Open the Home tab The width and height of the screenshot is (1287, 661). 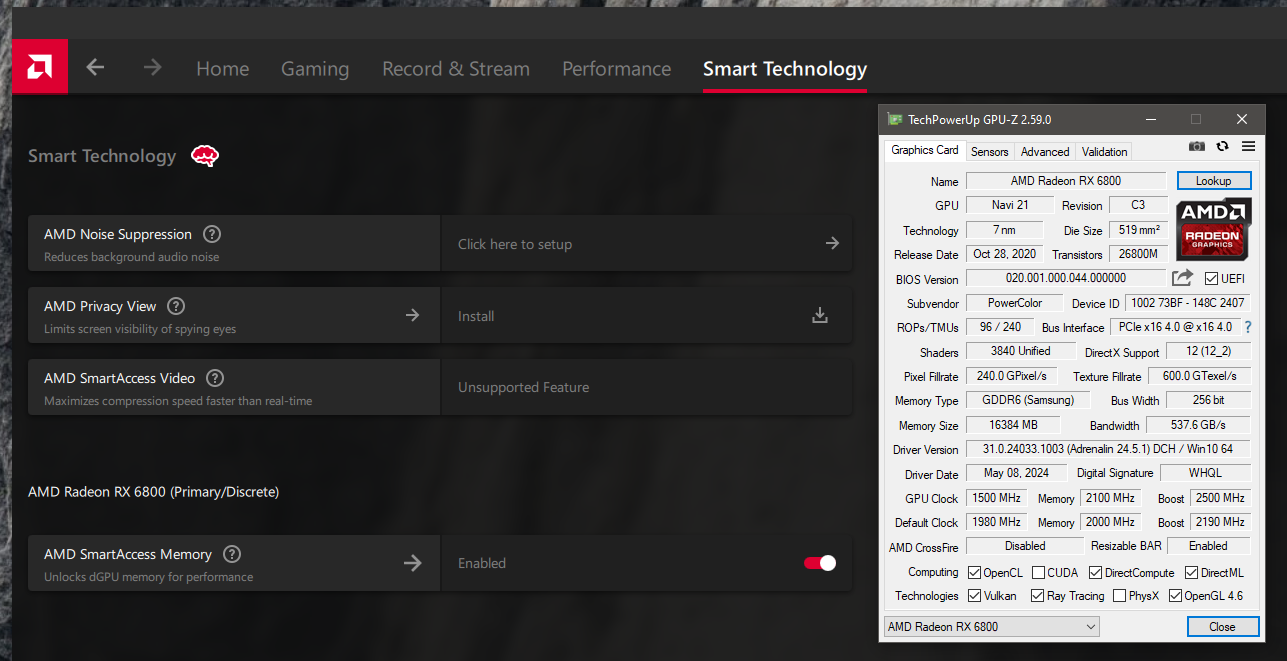tap(222, 69)
